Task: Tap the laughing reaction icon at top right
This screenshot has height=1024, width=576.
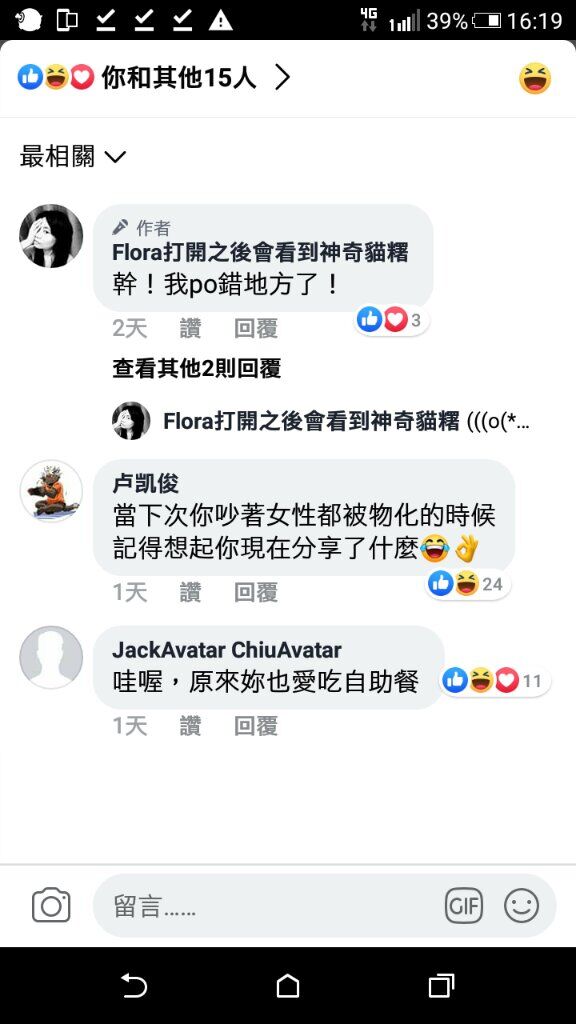Action: (535, 78)
